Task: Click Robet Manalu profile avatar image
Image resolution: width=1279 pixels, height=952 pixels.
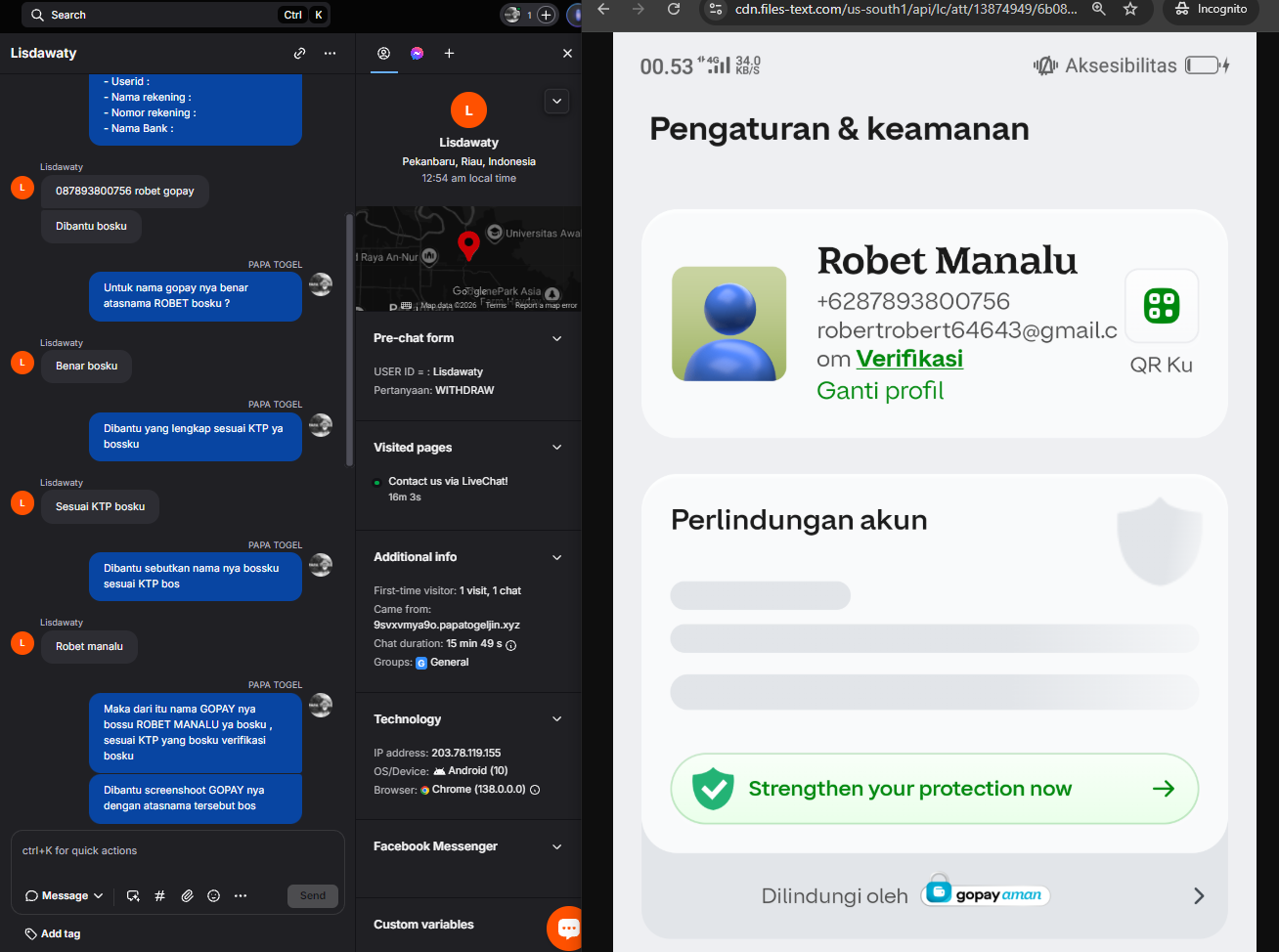Action: 729,324
